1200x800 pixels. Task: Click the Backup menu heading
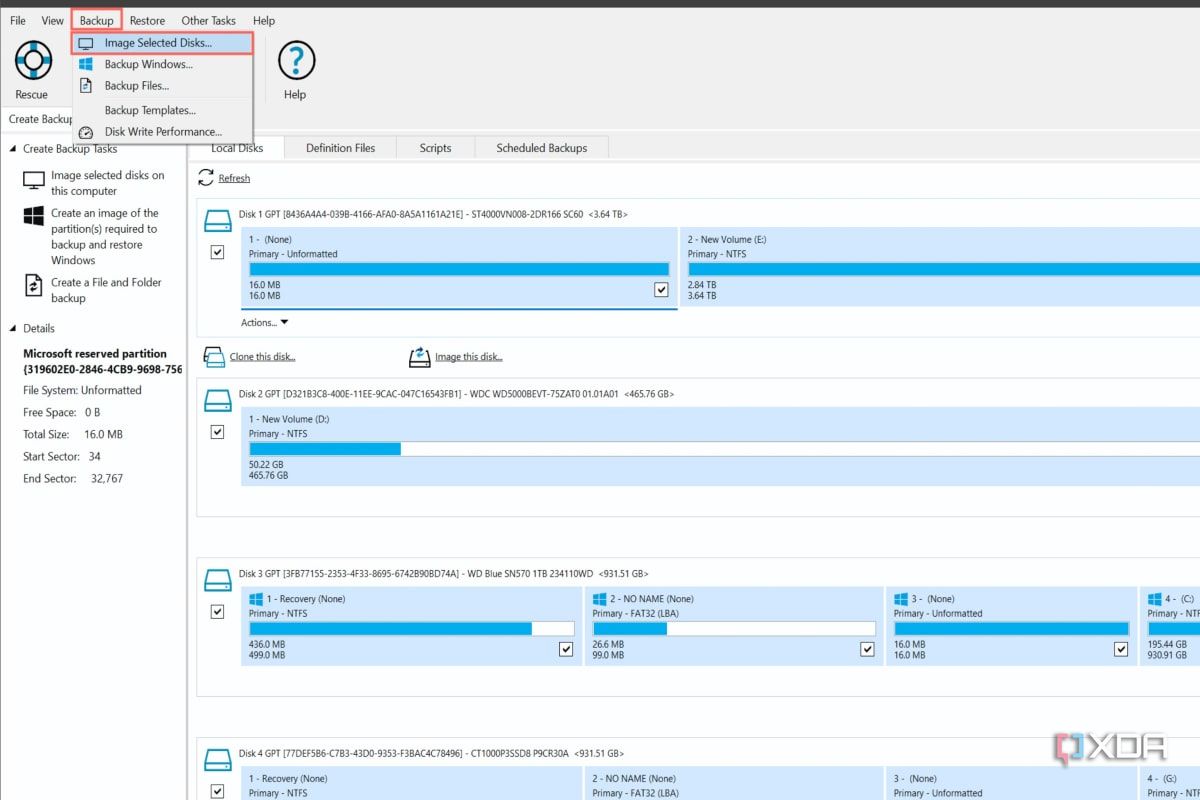(x=97, y=20)
